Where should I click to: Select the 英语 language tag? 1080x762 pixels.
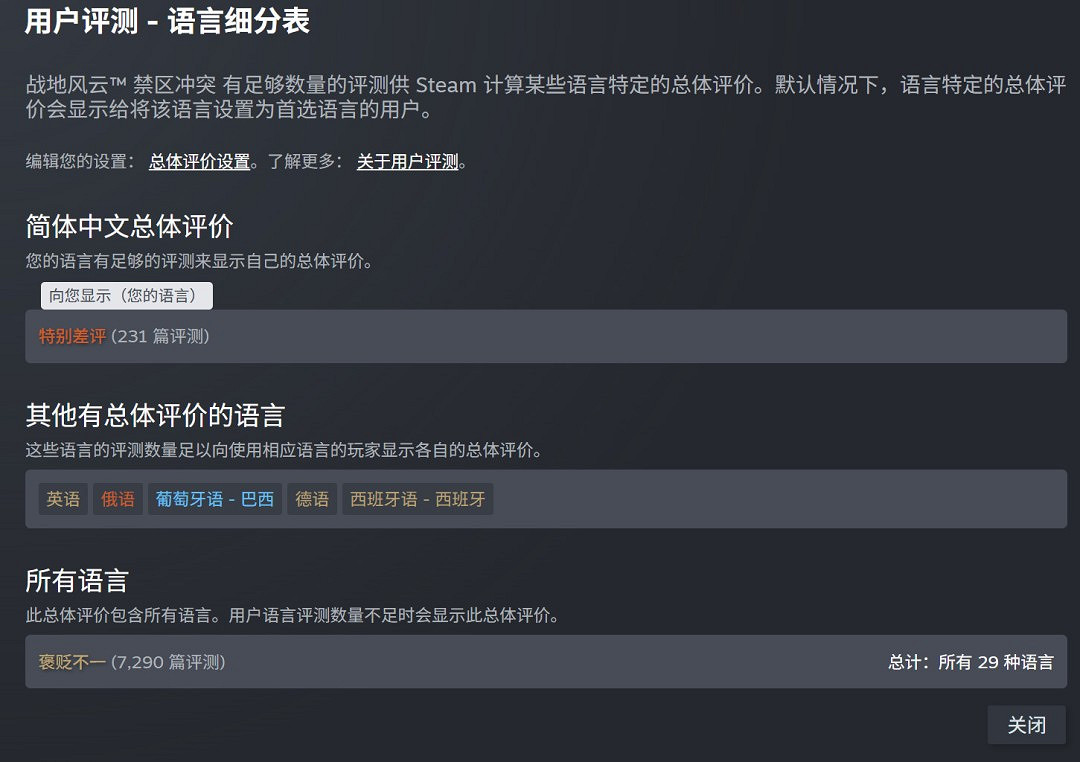63,499
